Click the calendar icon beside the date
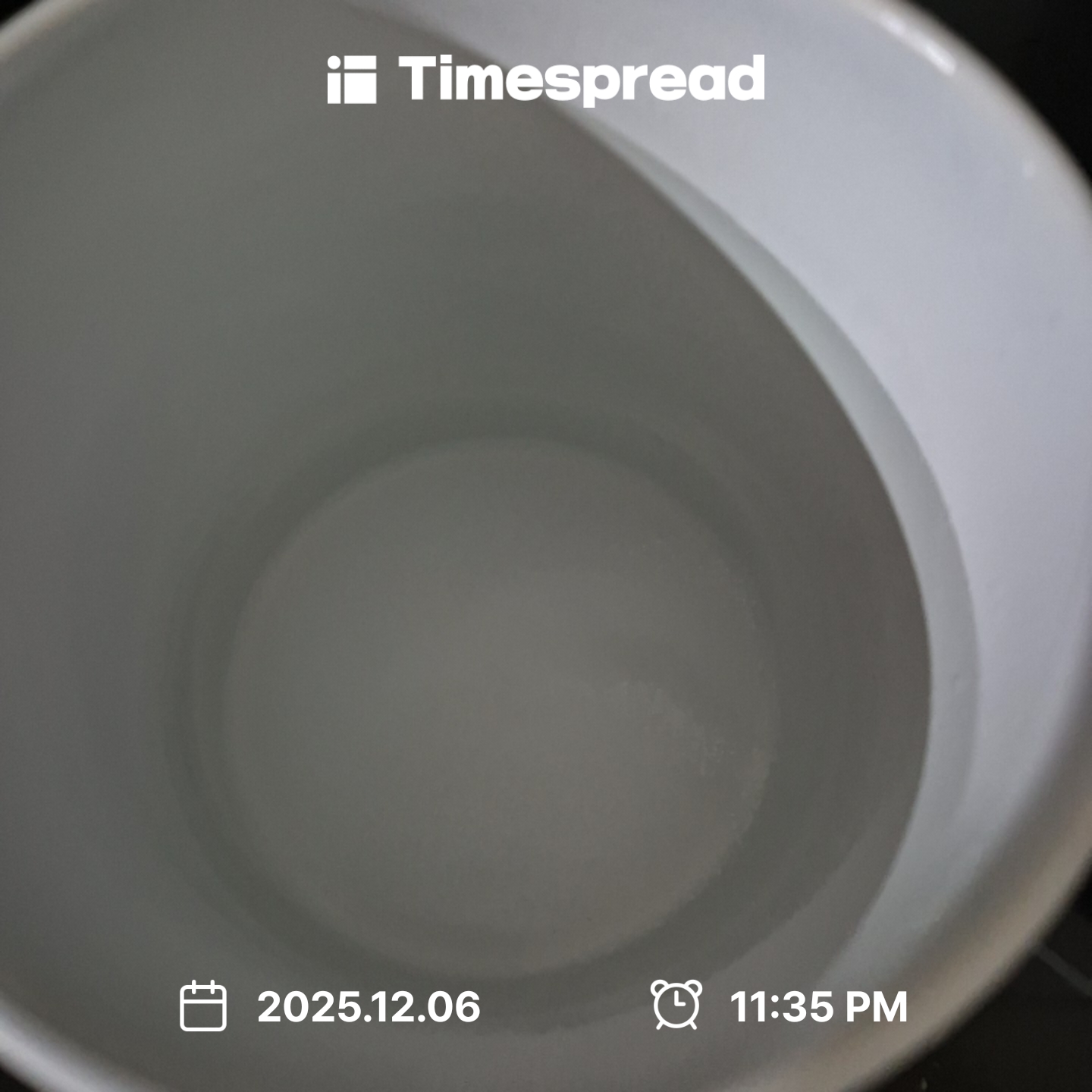This screenshot has width=1092, height=1092. pos(203,1006)
